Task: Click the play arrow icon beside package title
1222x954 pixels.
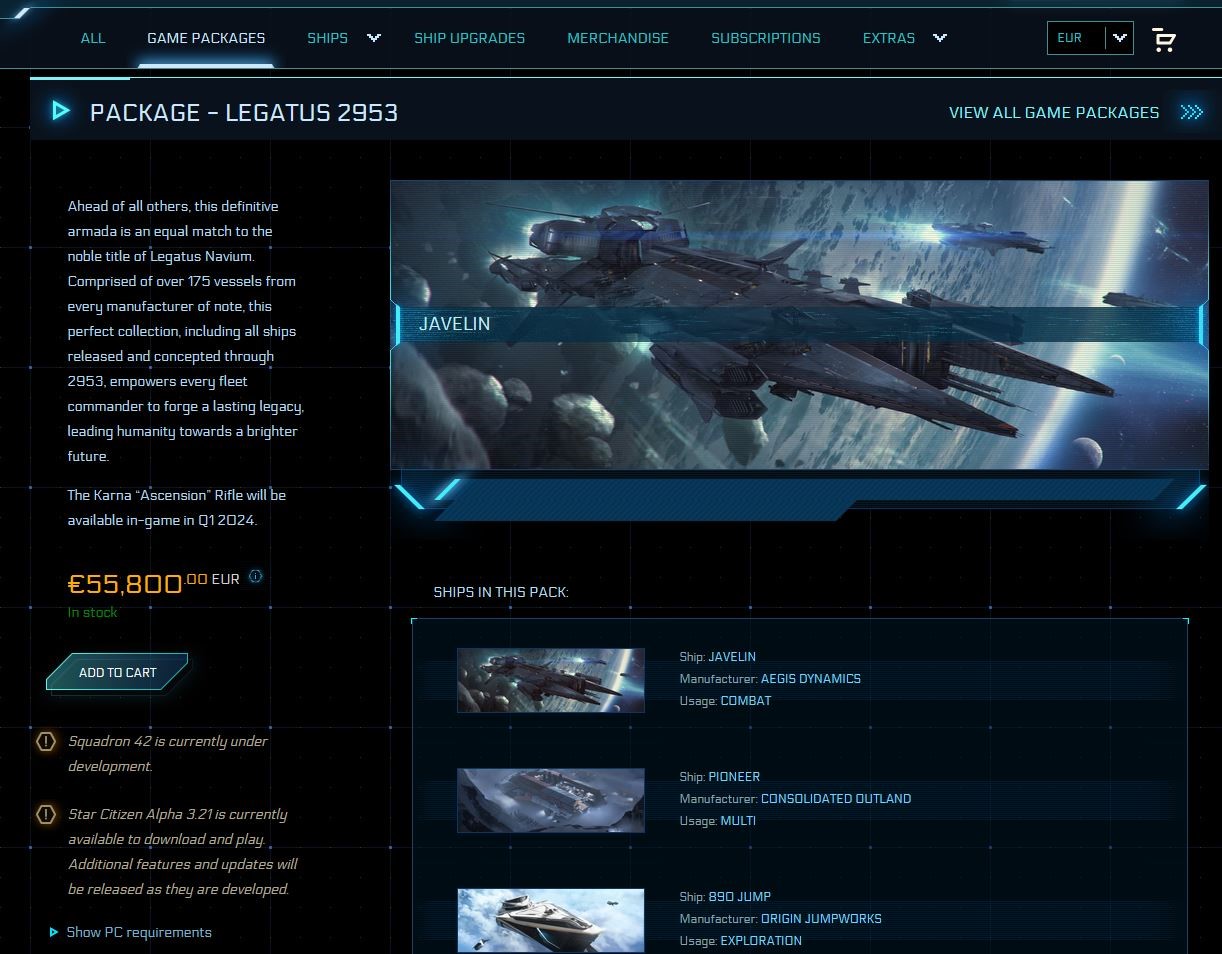Action: [x=61, y=111]
